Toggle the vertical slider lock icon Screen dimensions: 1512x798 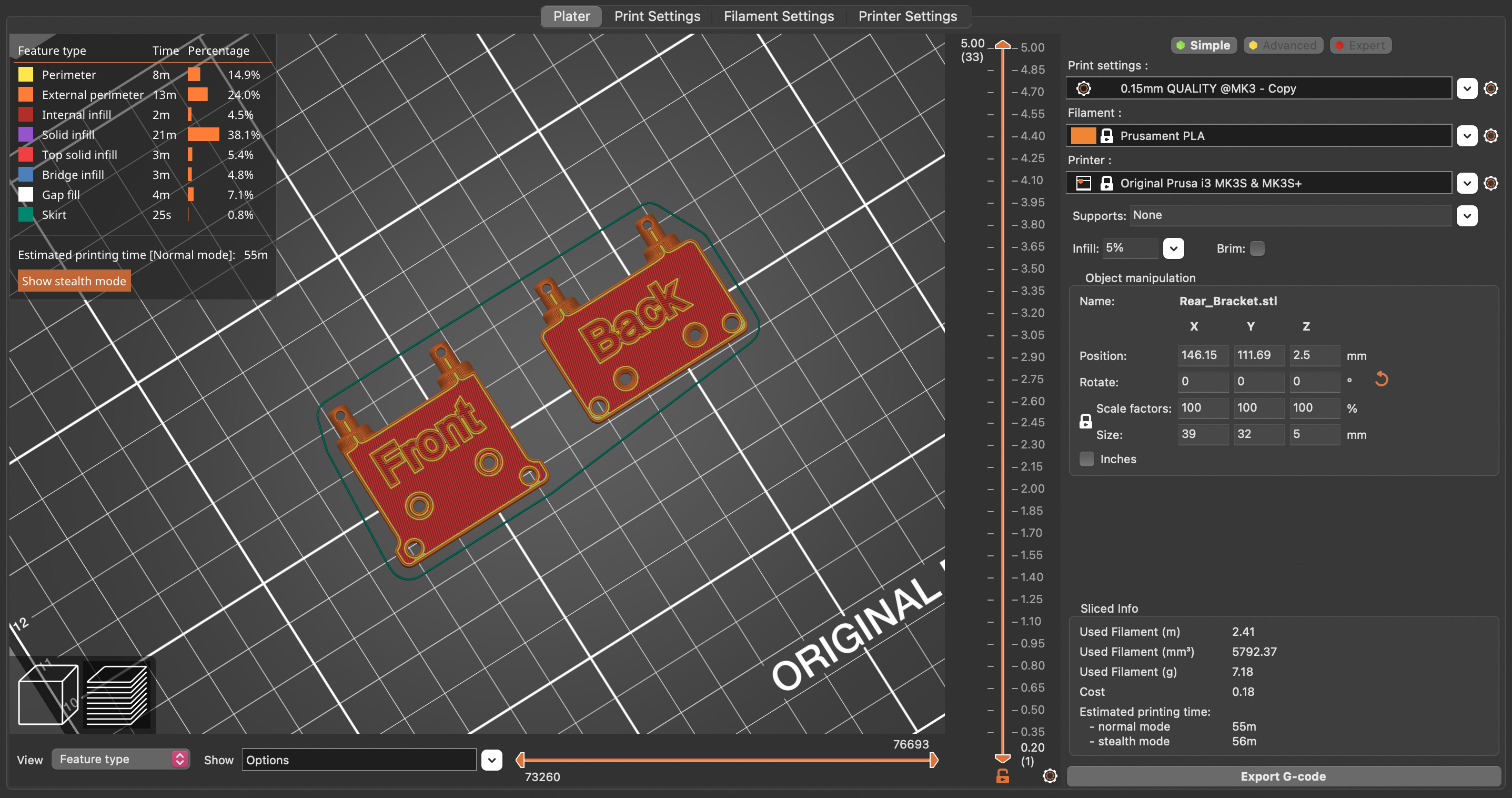tap(1003, 776)
